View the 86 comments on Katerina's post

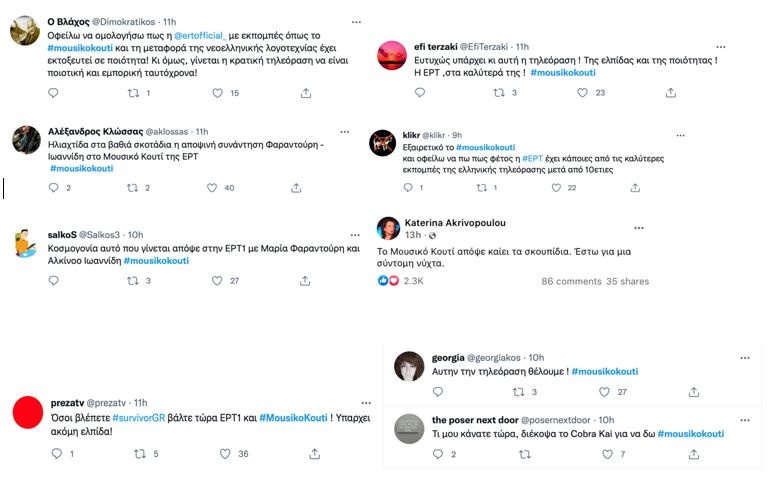click(571, 282)
